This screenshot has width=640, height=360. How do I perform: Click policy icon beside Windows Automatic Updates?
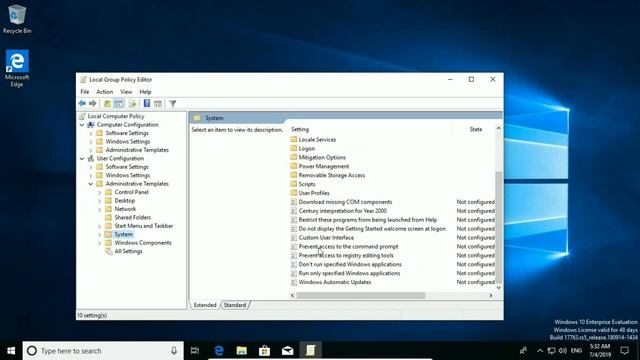[293, 282]
